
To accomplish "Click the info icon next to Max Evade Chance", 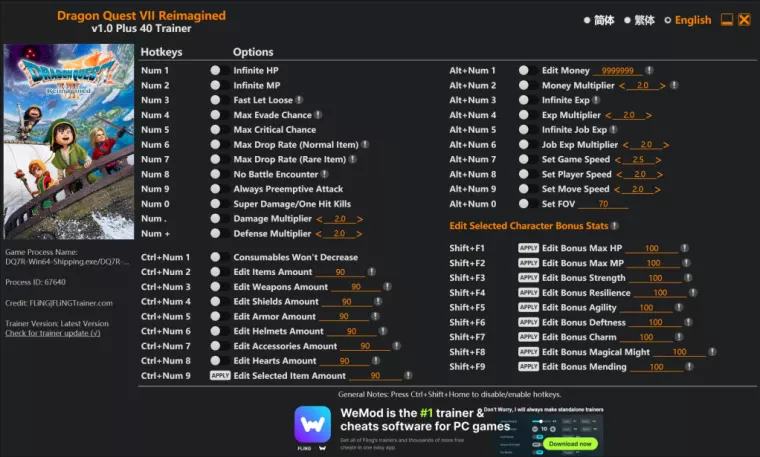I will [319, 115].
